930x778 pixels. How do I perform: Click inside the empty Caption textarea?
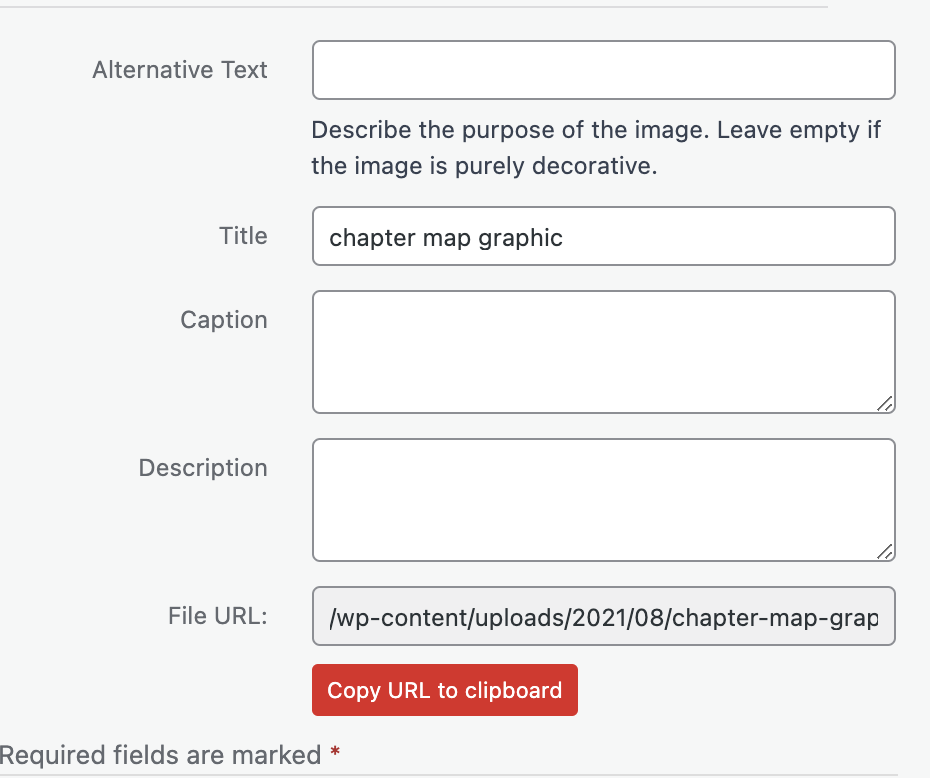click(x=604, y=352)
